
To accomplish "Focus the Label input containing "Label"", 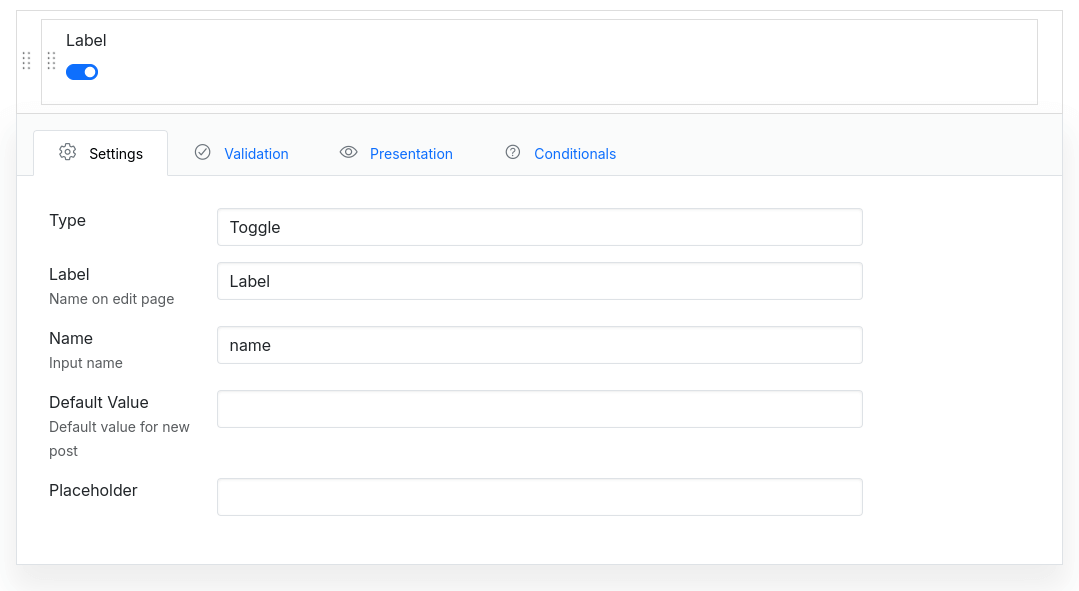I will click(x=539, y=281).
